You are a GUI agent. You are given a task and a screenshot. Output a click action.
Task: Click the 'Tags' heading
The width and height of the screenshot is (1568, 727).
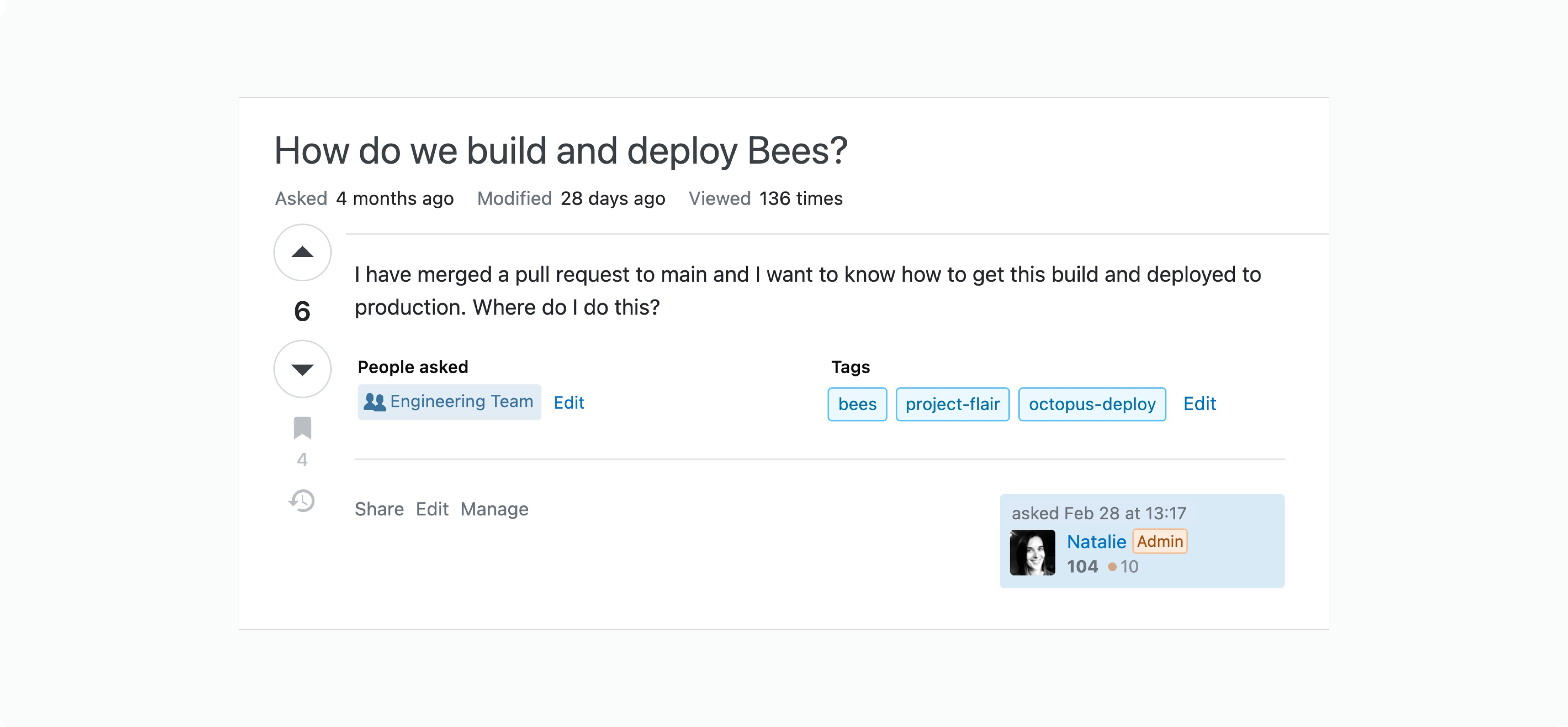850,367
